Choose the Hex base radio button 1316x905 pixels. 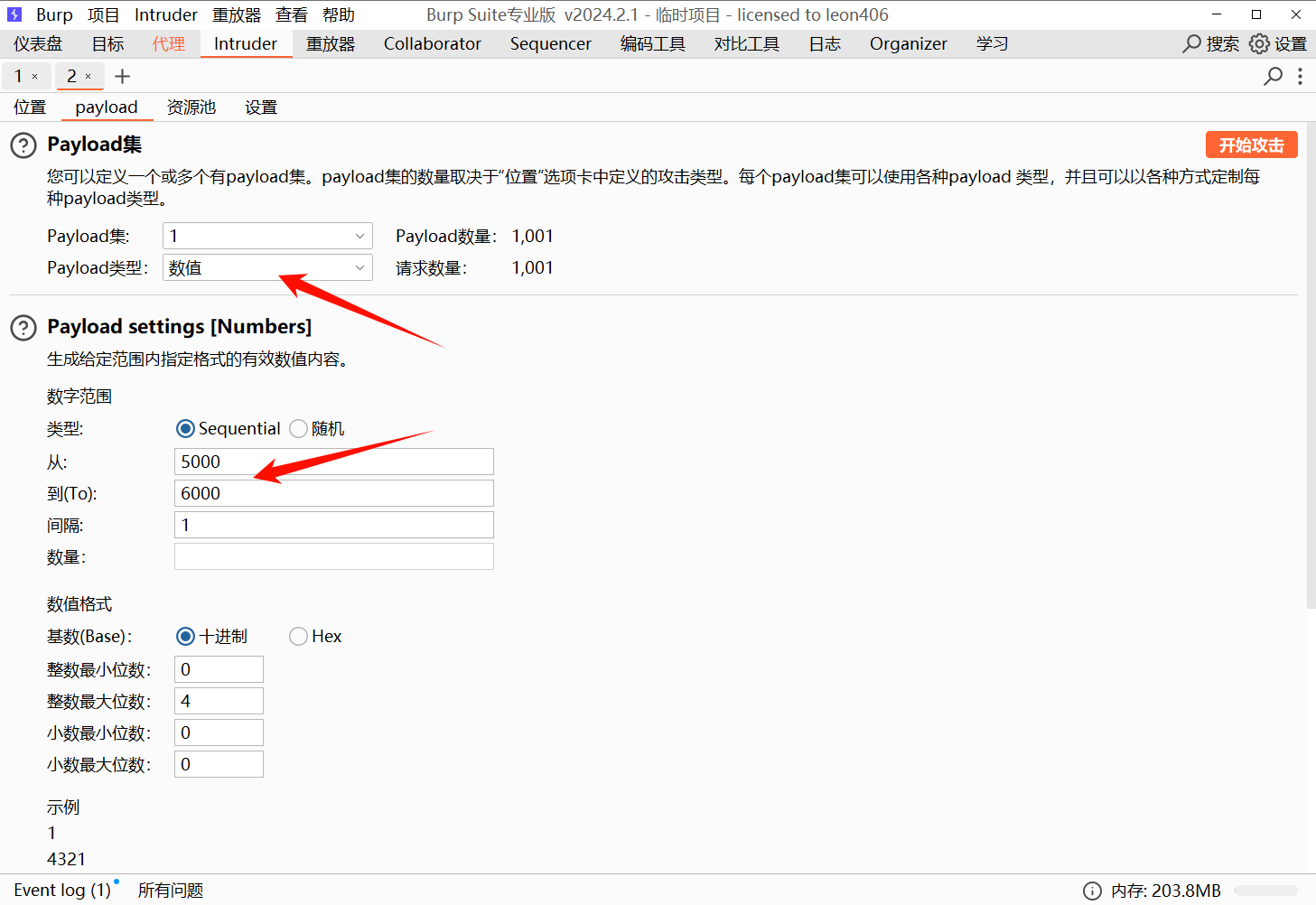(298, 636)
